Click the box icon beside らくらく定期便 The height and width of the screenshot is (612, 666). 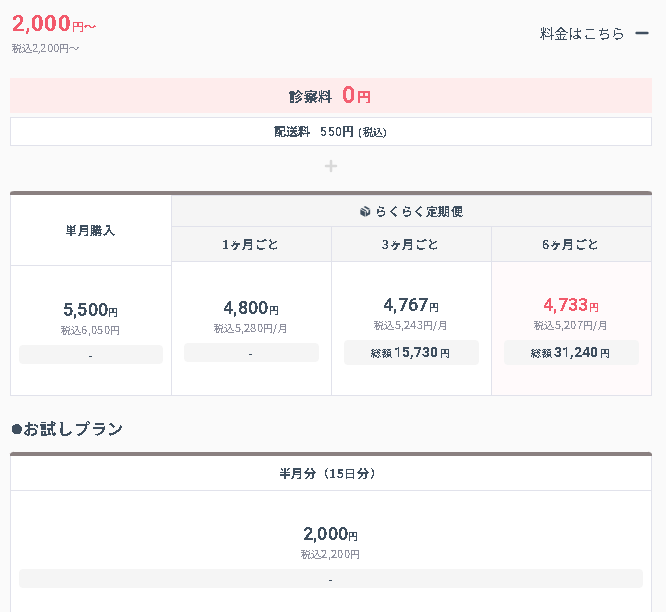pyautogui.click(x=365, y=211)
